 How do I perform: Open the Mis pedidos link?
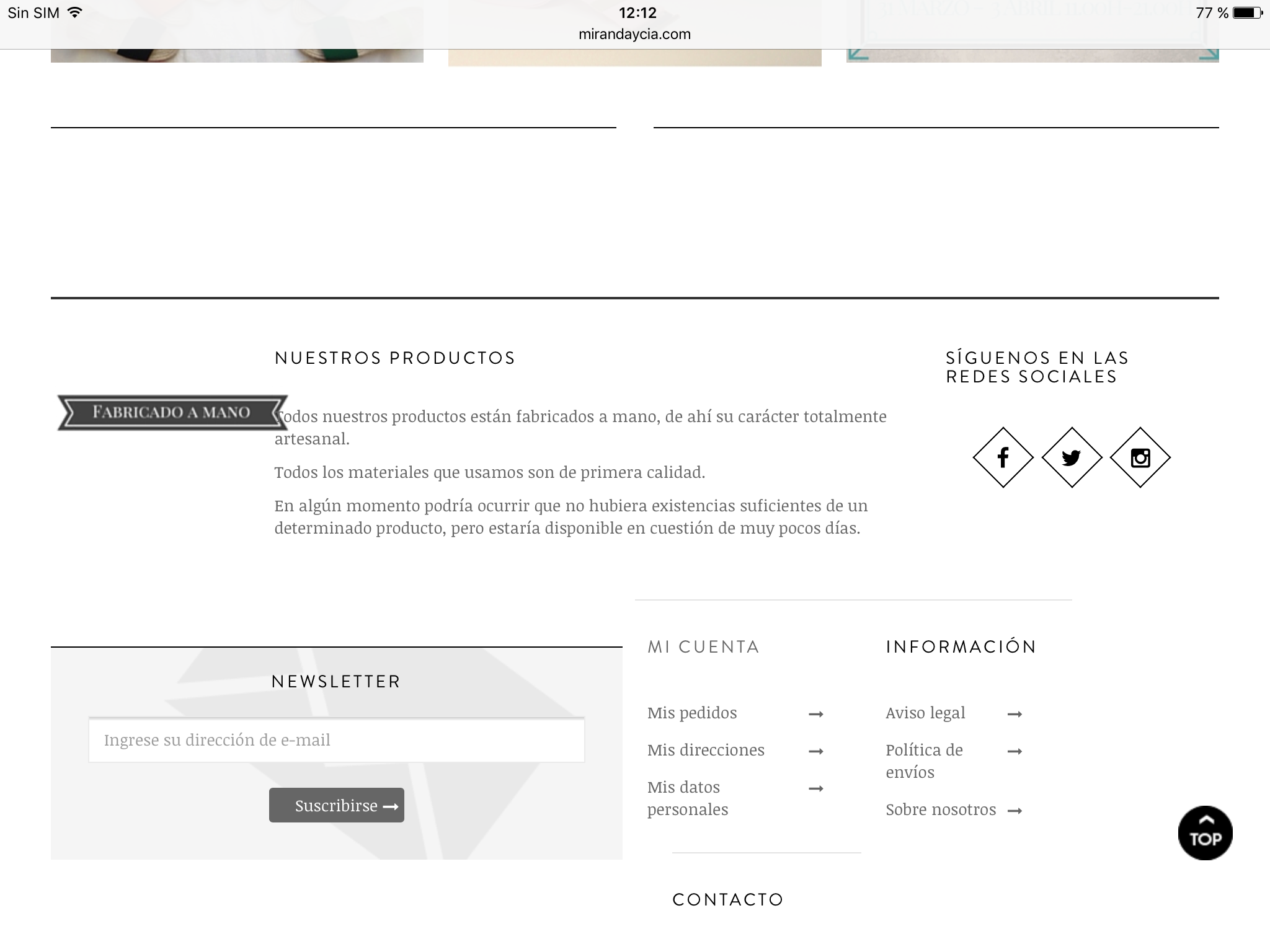click(692, 713)
